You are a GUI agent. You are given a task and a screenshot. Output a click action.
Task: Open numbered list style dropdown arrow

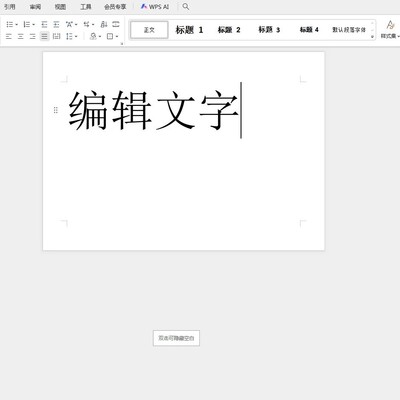(x=33, y=25)
